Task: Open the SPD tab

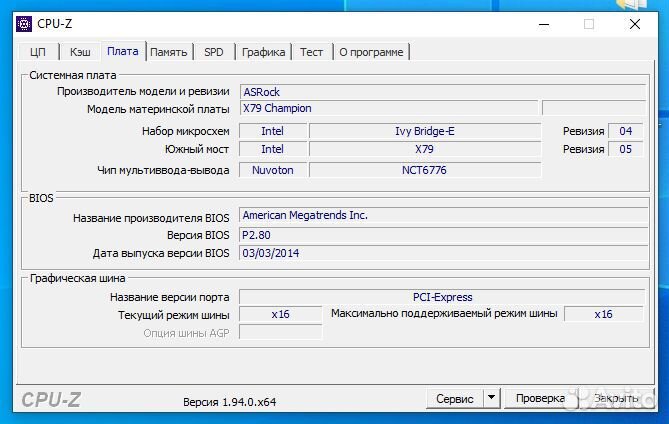Action: click(x=214, y=52)
